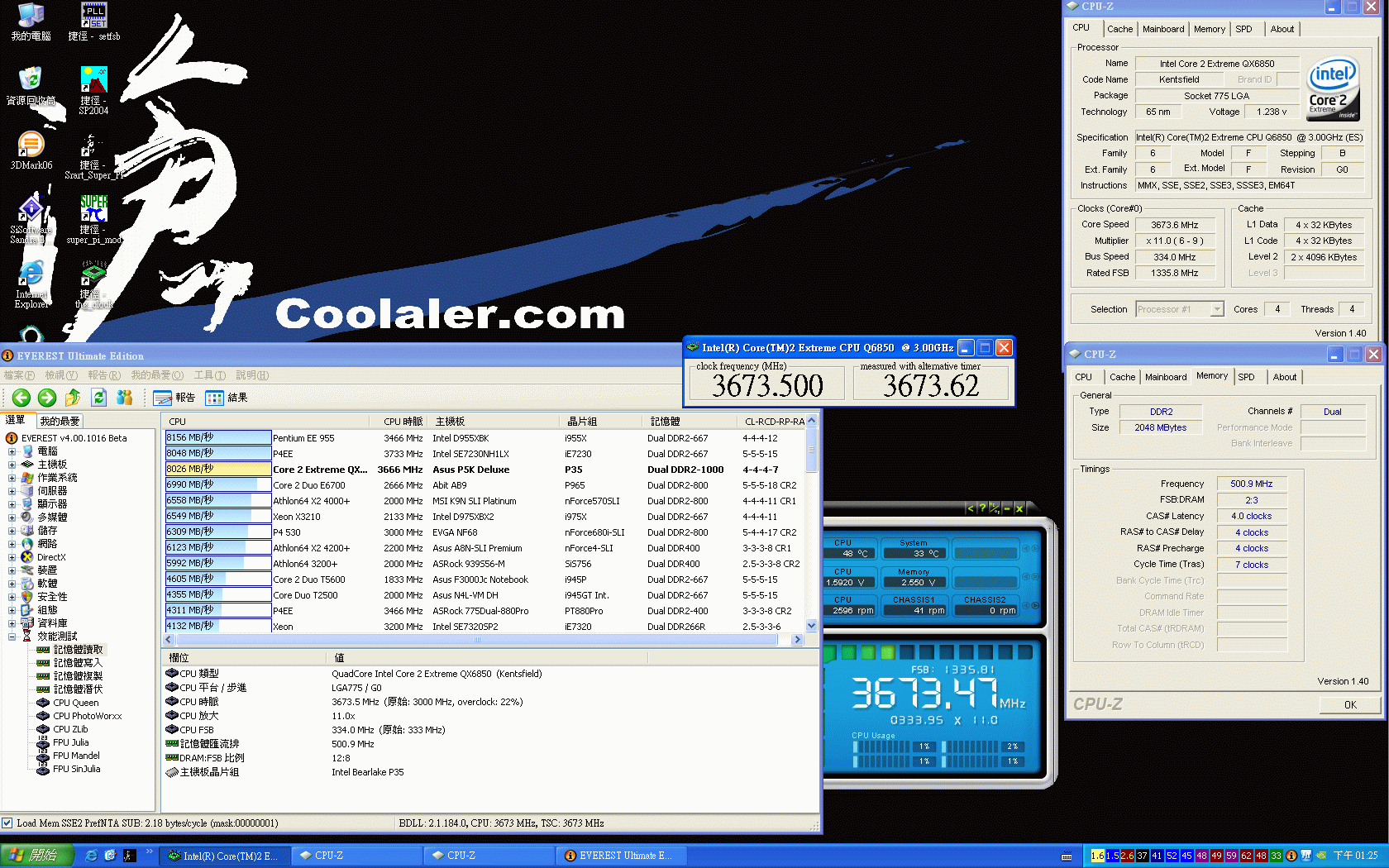Expand the 安全性 tree node

[x=12, y=597]
